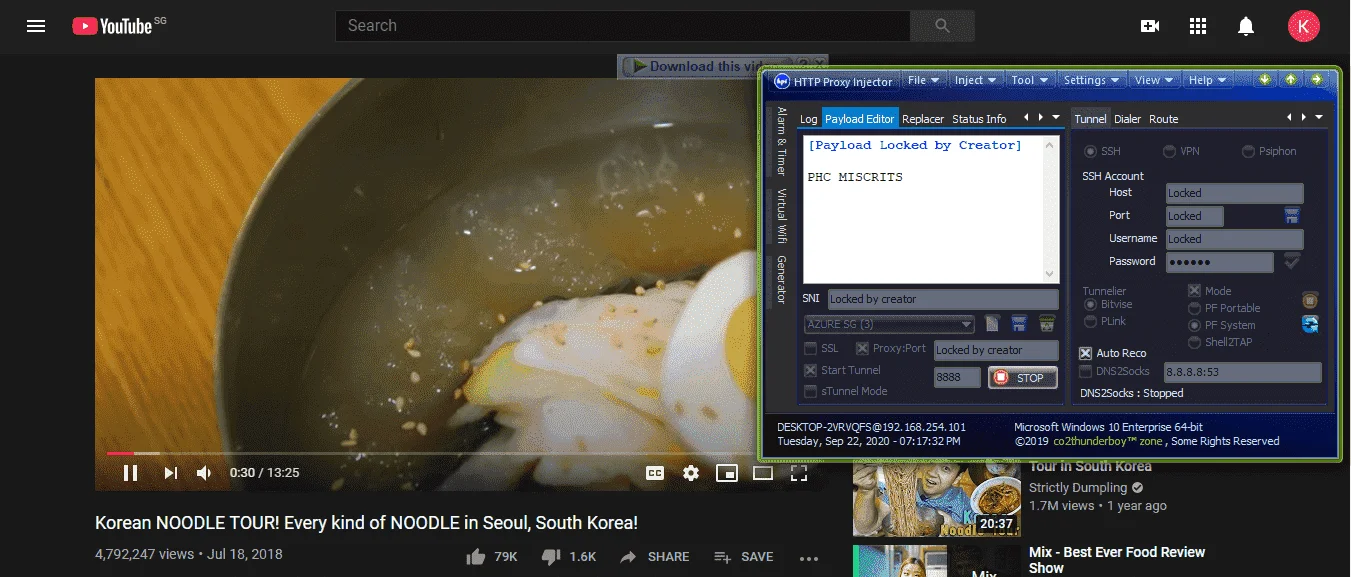Enable the miniplayer mode
Viewport: 1351px width, 577px height.
[x=727, y=473]
